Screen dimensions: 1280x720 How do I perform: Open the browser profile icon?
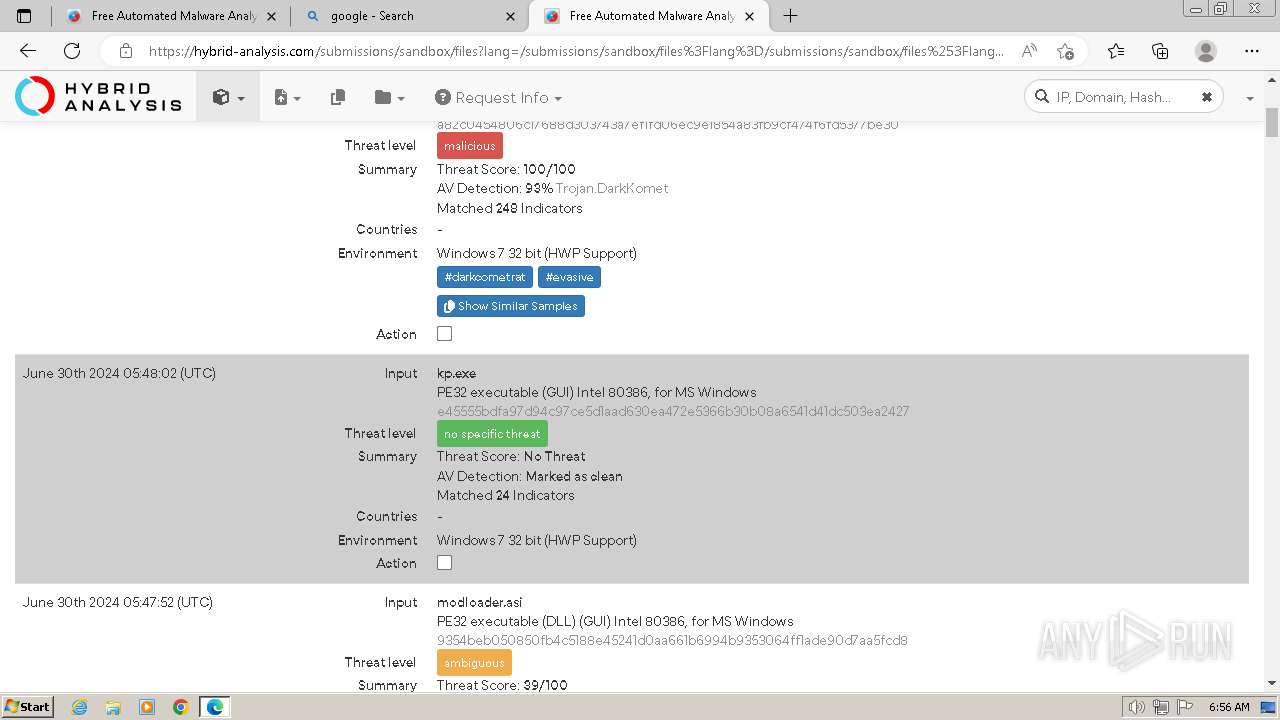click(x=1206, y=51)
